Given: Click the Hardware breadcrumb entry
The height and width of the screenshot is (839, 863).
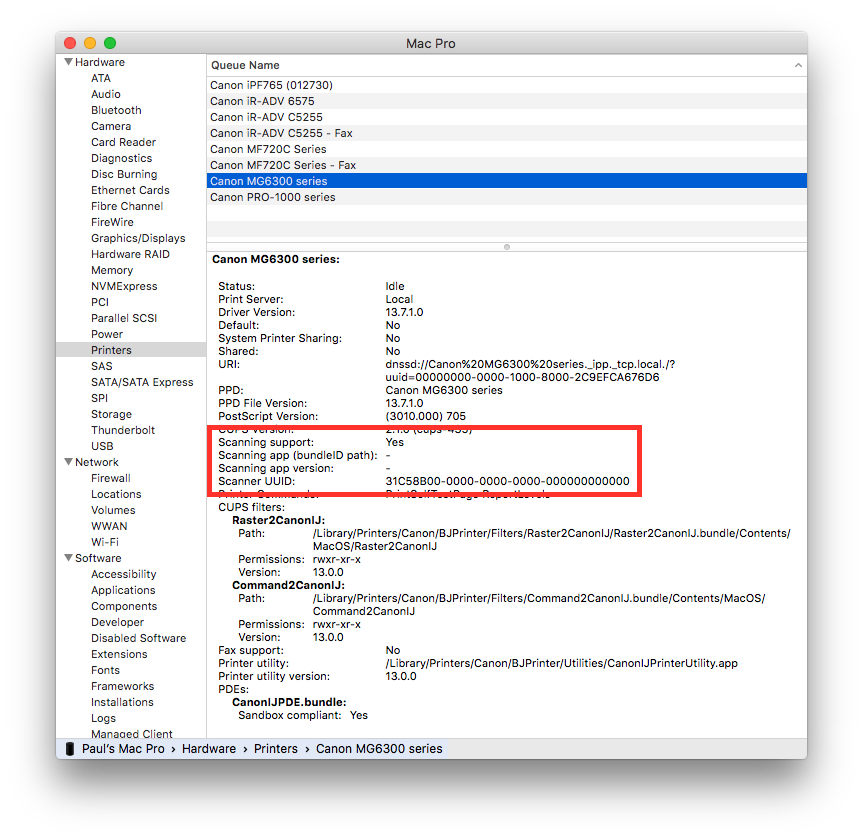Looking at the screenshot, I should [209, 748].
